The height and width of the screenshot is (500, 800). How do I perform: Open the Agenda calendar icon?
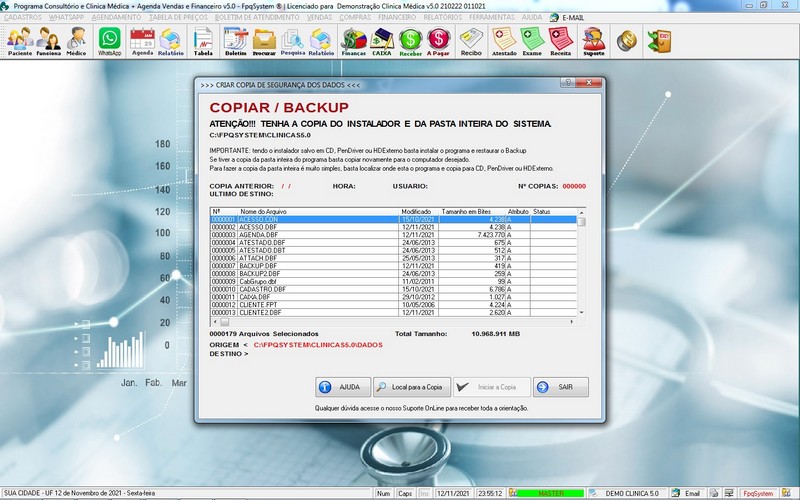click(142, 41)
